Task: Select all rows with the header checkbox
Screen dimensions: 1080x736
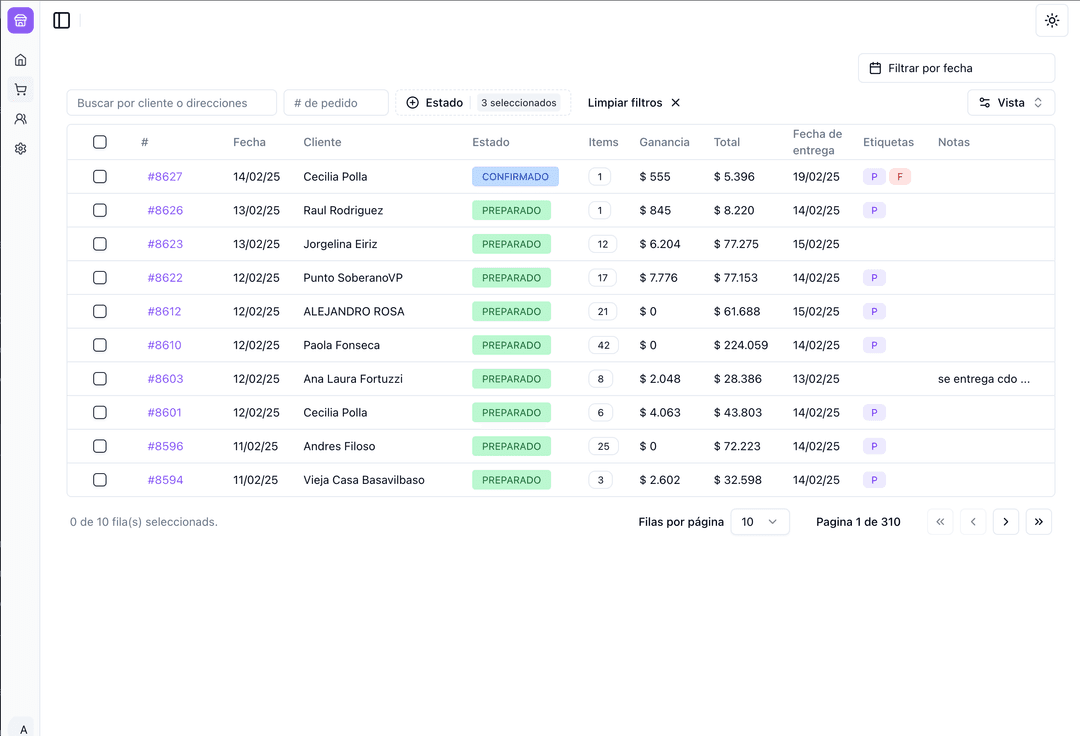Action: point(100,142)
